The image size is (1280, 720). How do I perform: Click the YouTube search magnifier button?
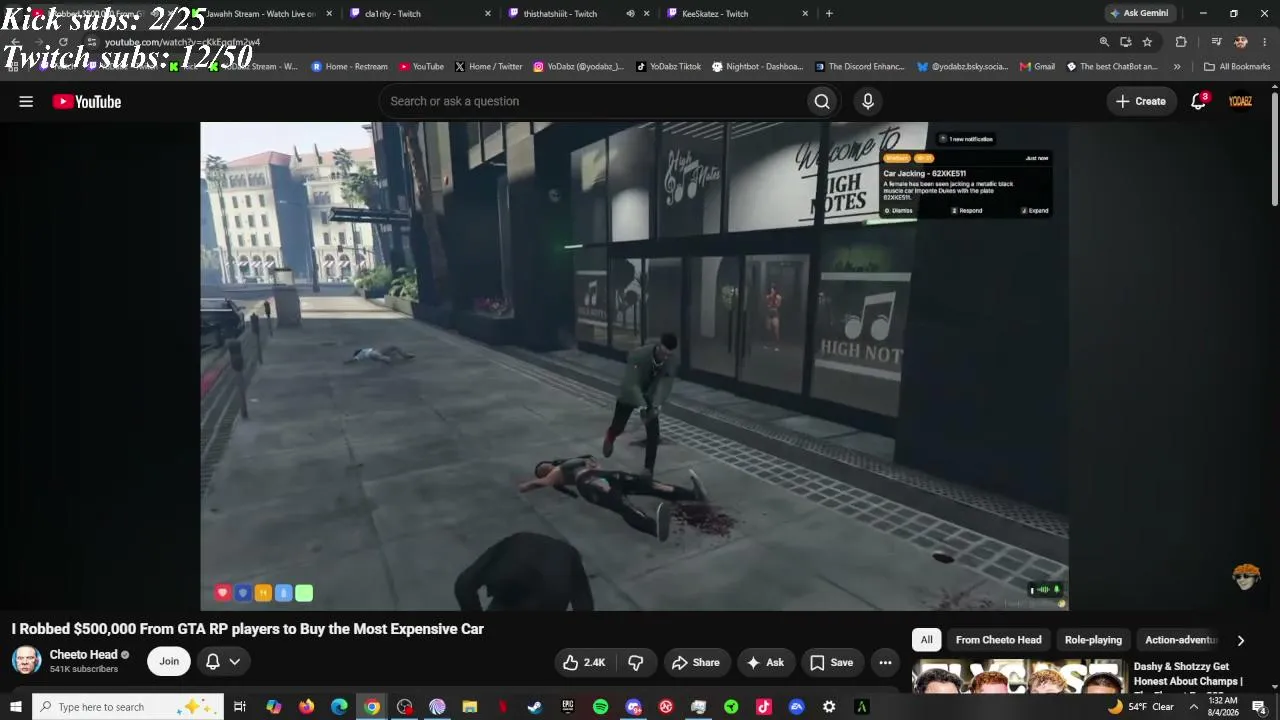click(822, 101)
